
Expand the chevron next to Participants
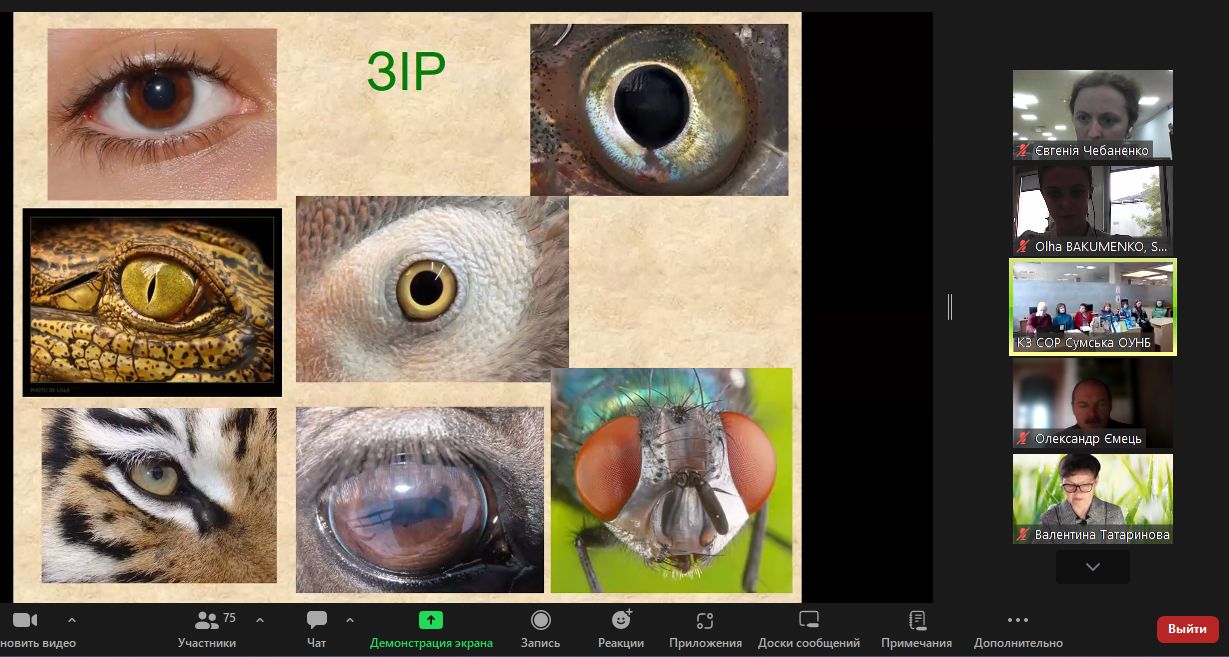click(x=260, y=620)
